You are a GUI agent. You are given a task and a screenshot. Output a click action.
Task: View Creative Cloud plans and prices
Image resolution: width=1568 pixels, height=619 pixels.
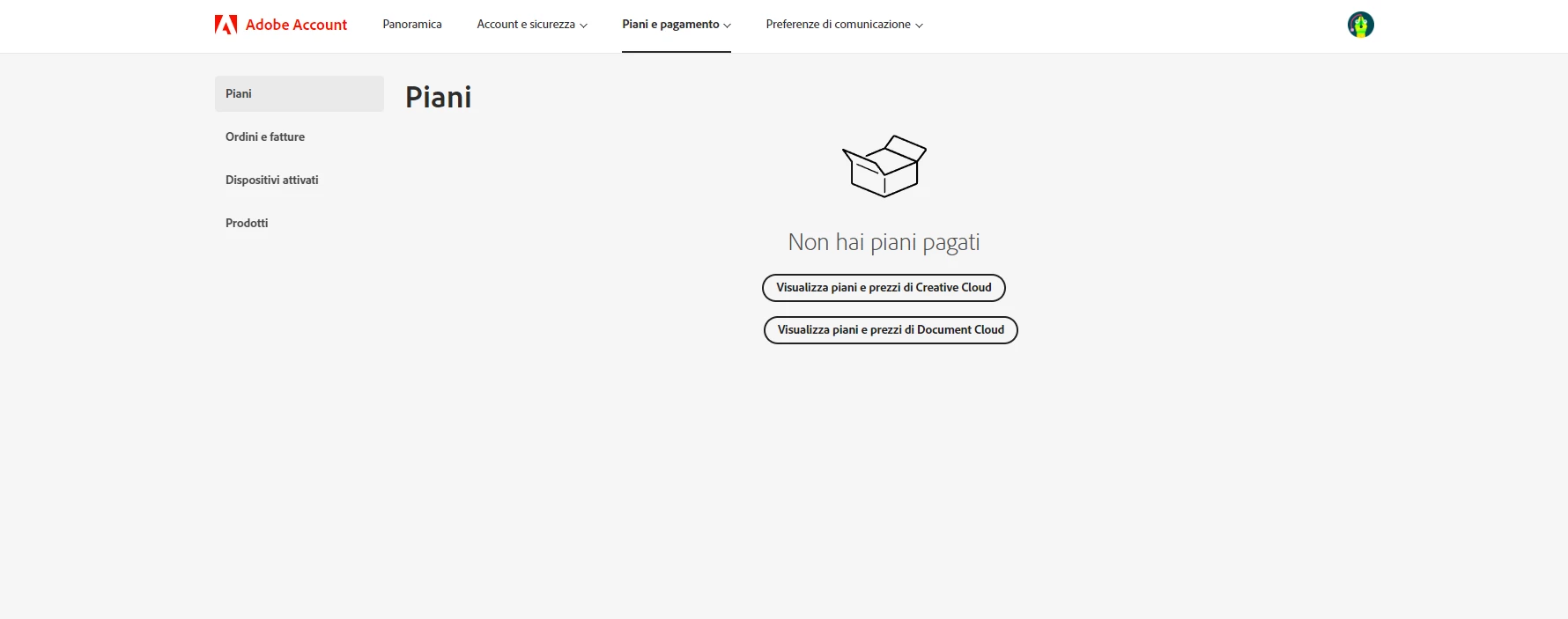coord(884,288)
